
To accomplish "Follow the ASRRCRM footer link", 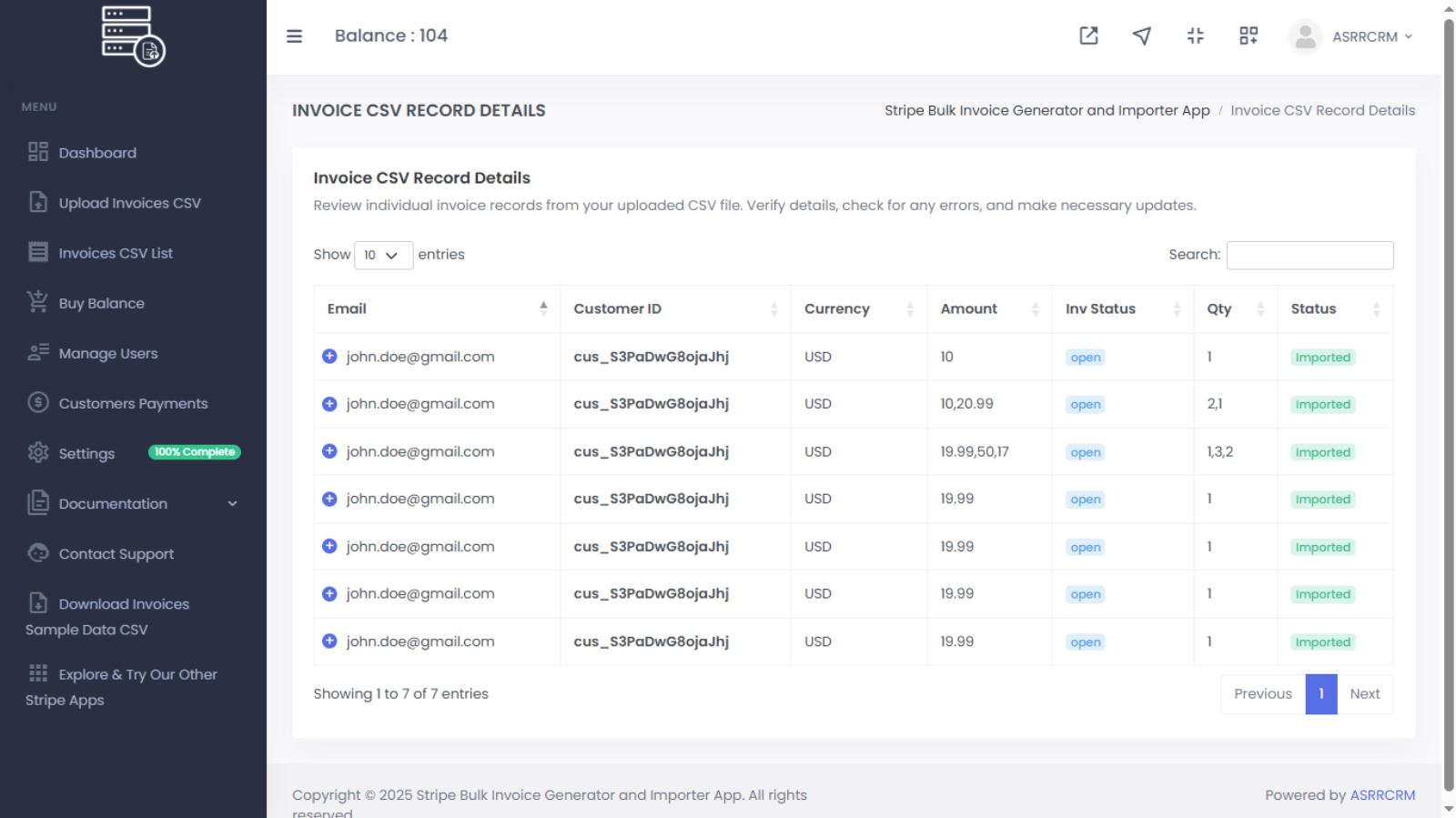I will pos(1382,795).
